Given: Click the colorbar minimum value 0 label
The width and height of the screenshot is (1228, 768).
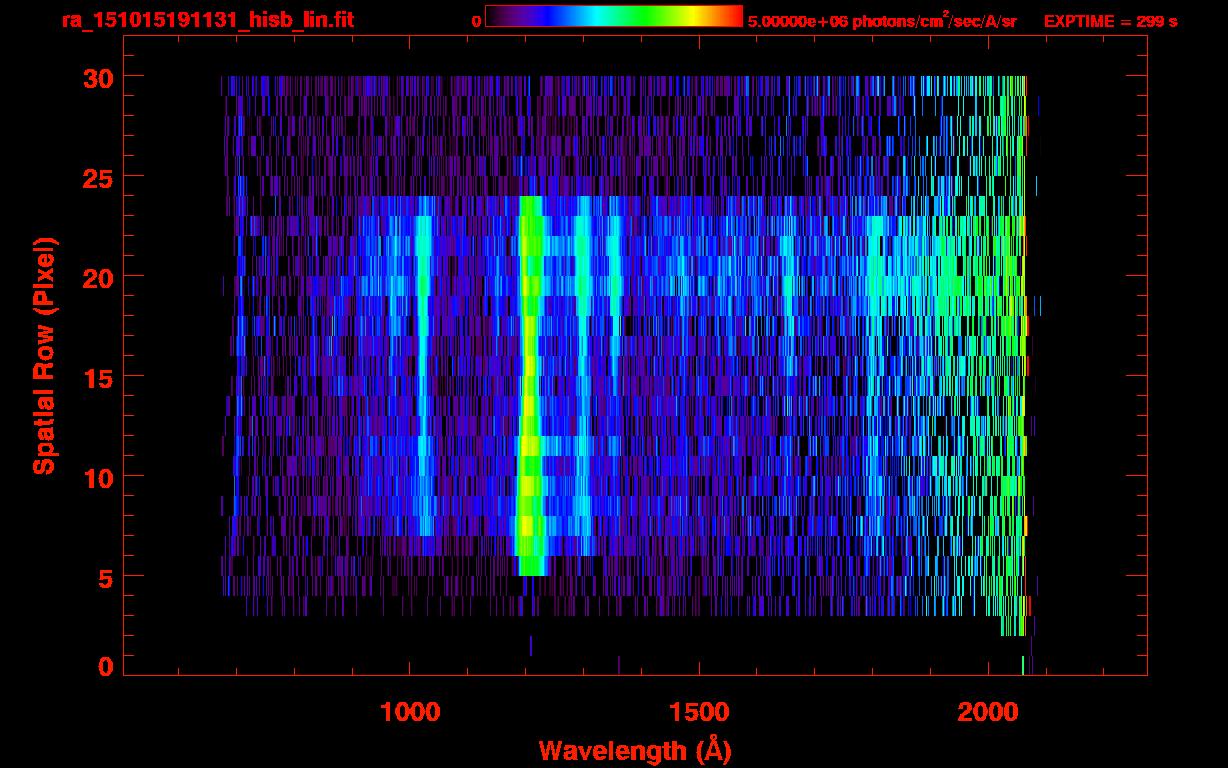Looking at the screenshot, I should pos(476,21).
